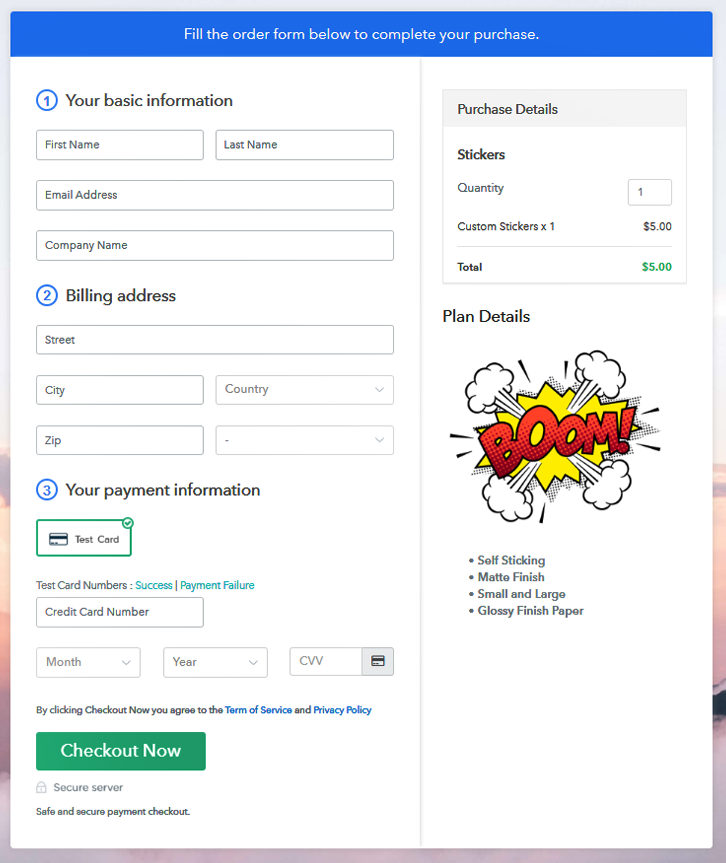726x863 pixels.
Task: Expand the Month dropdown
Action: tap(88, 662)
